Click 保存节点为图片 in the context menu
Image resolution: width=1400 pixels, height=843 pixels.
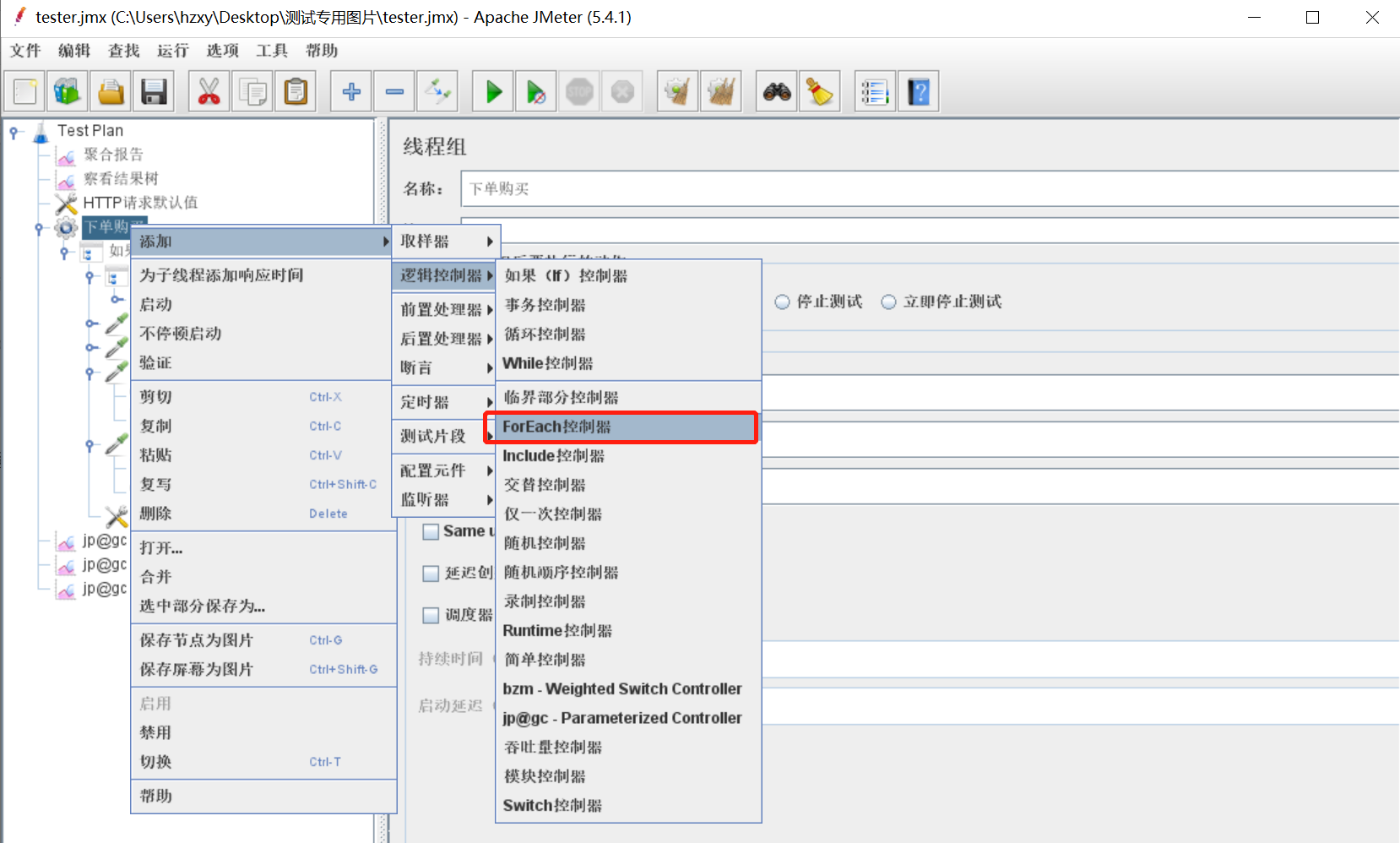[x=263, y=640]
